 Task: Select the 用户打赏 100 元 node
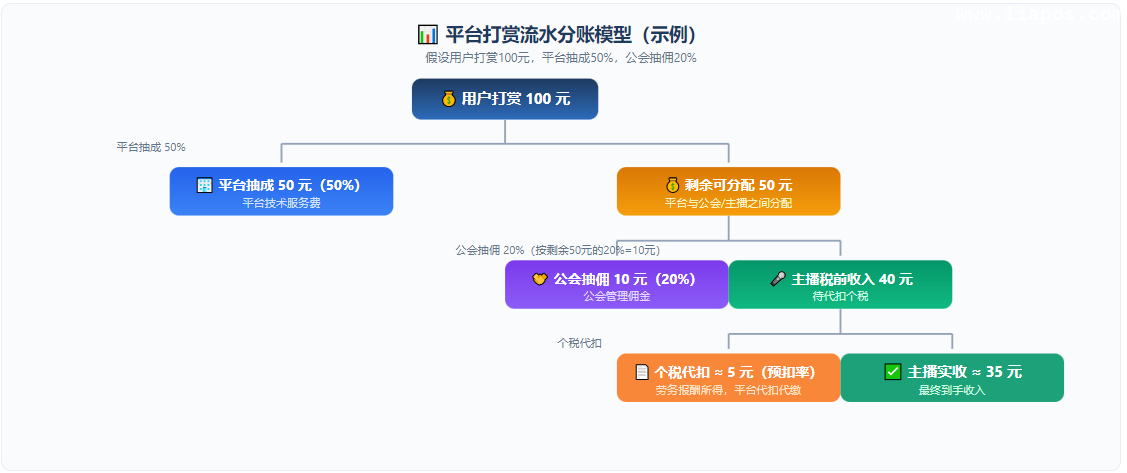505,99
